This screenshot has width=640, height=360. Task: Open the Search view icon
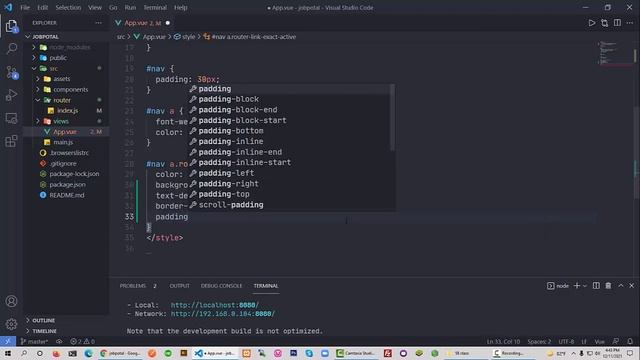[11, 49]
